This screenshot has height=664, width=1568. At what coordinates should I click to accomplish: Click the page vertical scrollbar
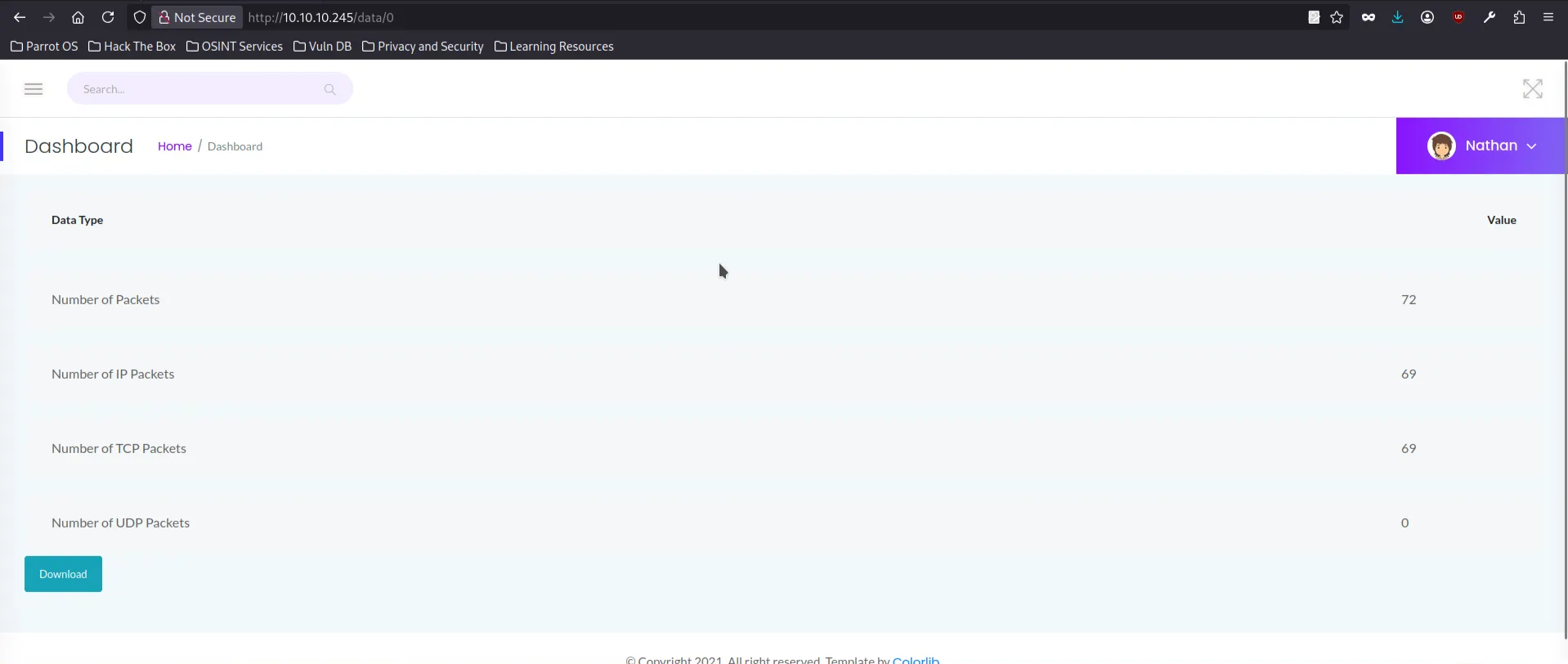pyautogui.click(x=1565, y=352)
